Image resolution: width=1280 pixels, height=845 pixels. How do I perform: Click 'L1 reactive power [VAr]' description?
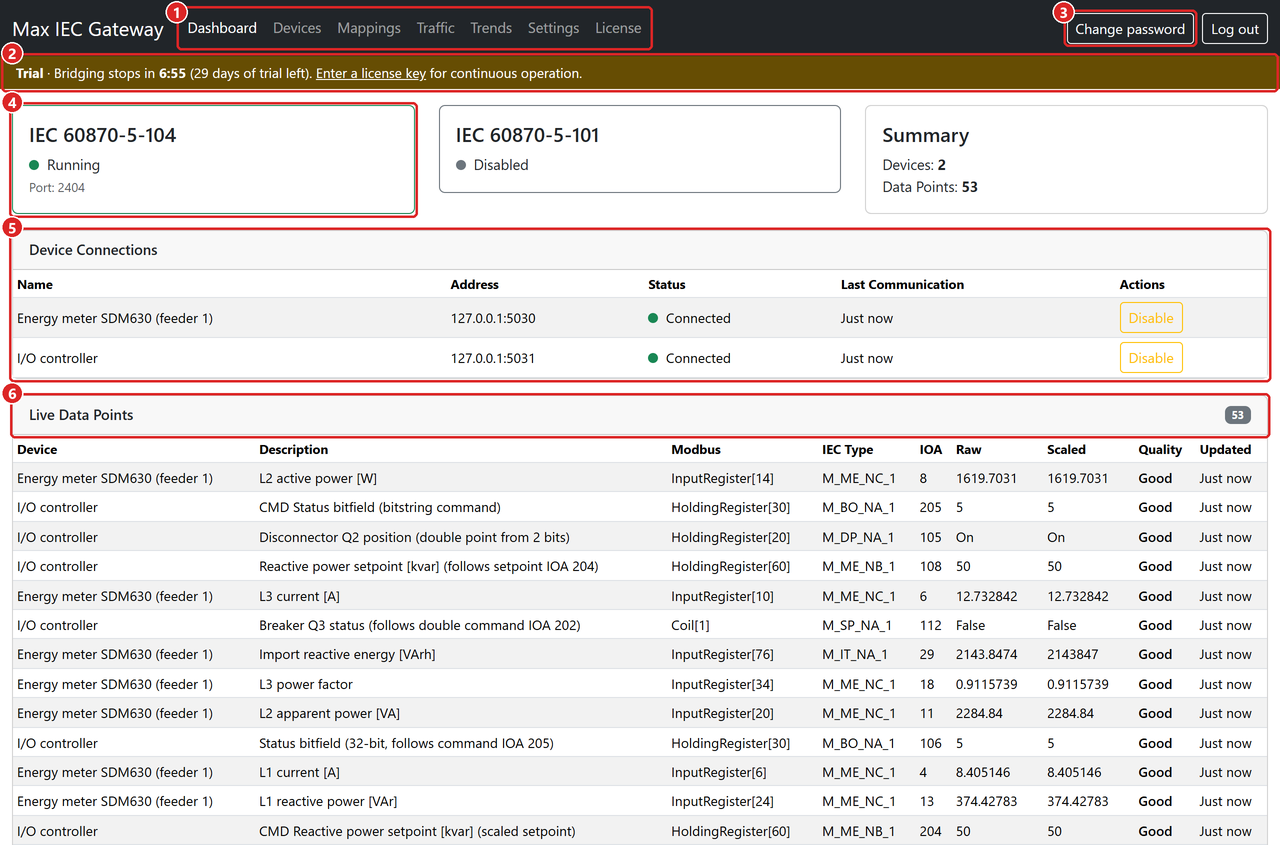pos(330,801)
